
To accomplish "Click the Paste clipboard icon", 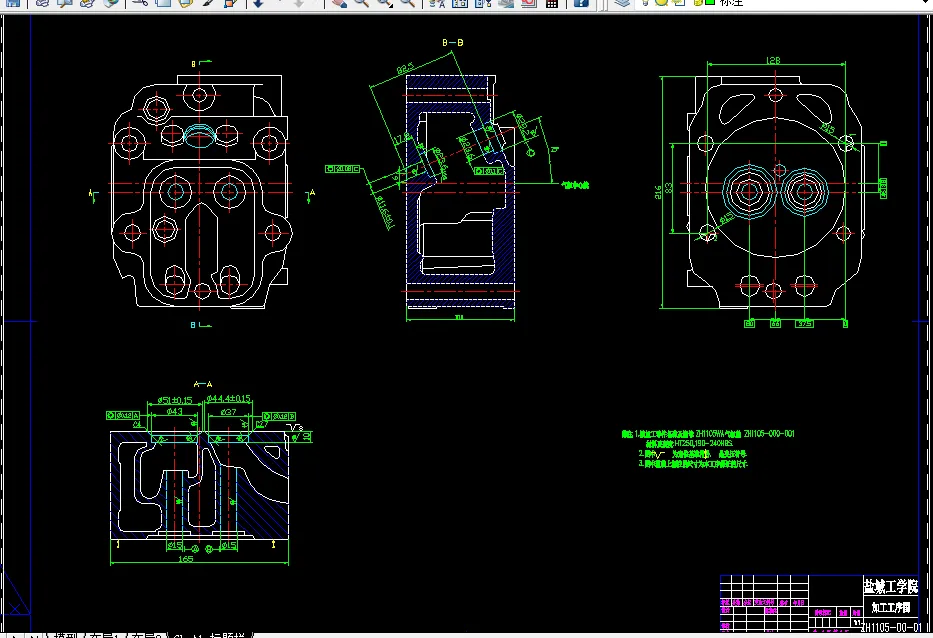I will [x=185, y=3].
